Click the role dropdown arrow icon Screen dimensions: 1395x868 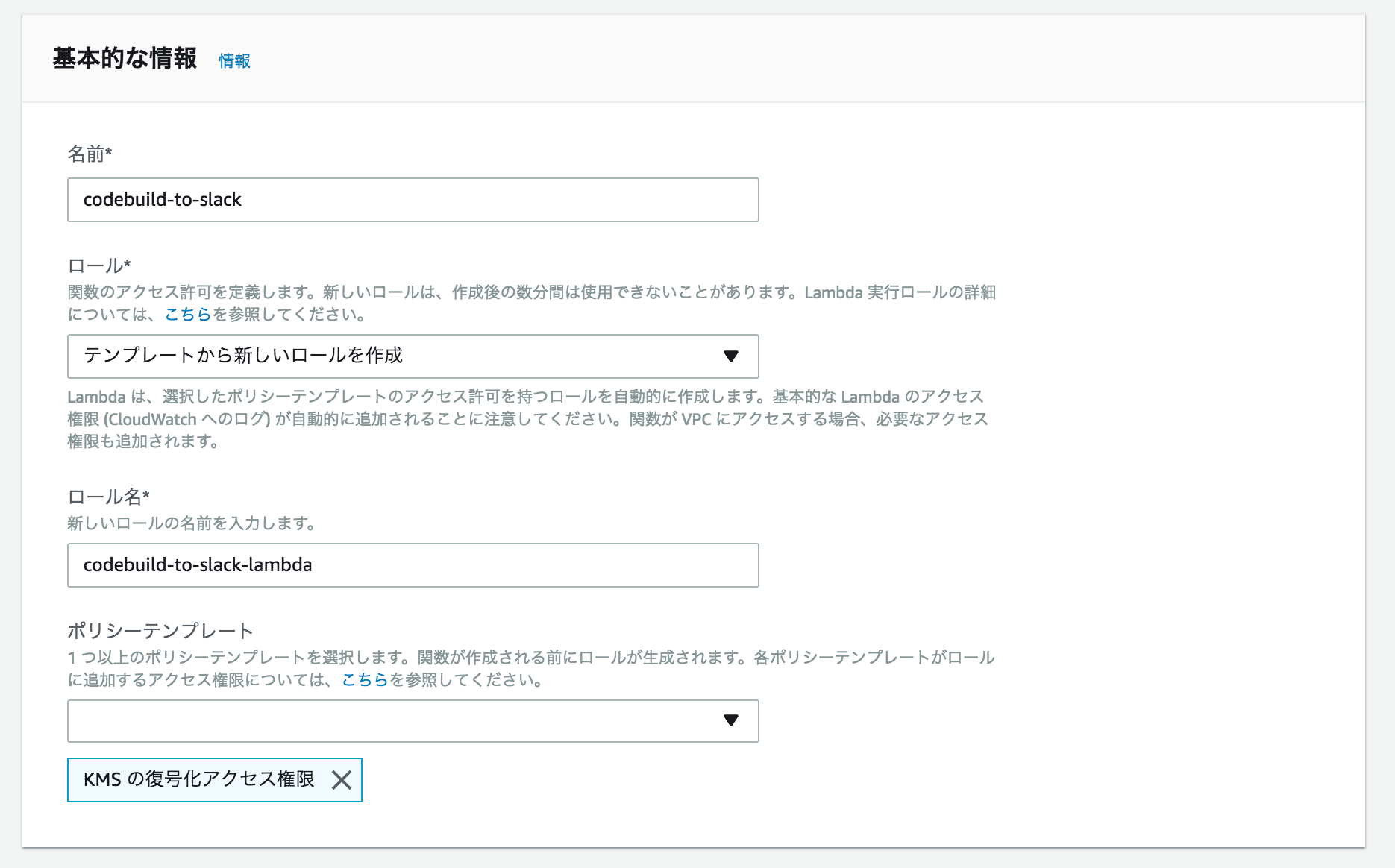pos(731,356)
